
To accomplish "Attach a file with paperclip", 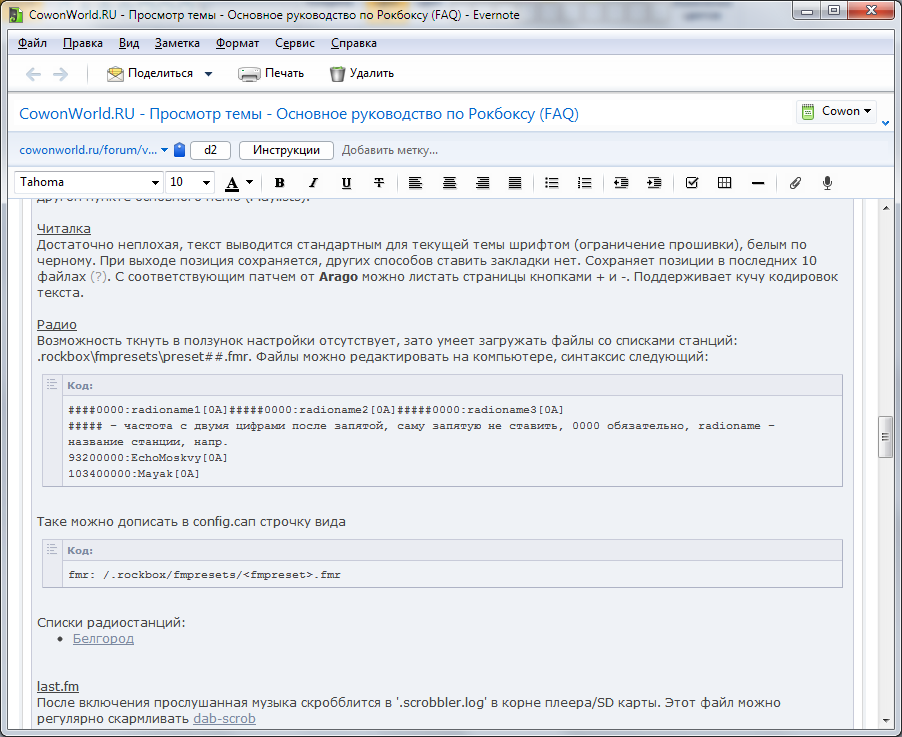I will pyautogui.click(x=795, y=183).
